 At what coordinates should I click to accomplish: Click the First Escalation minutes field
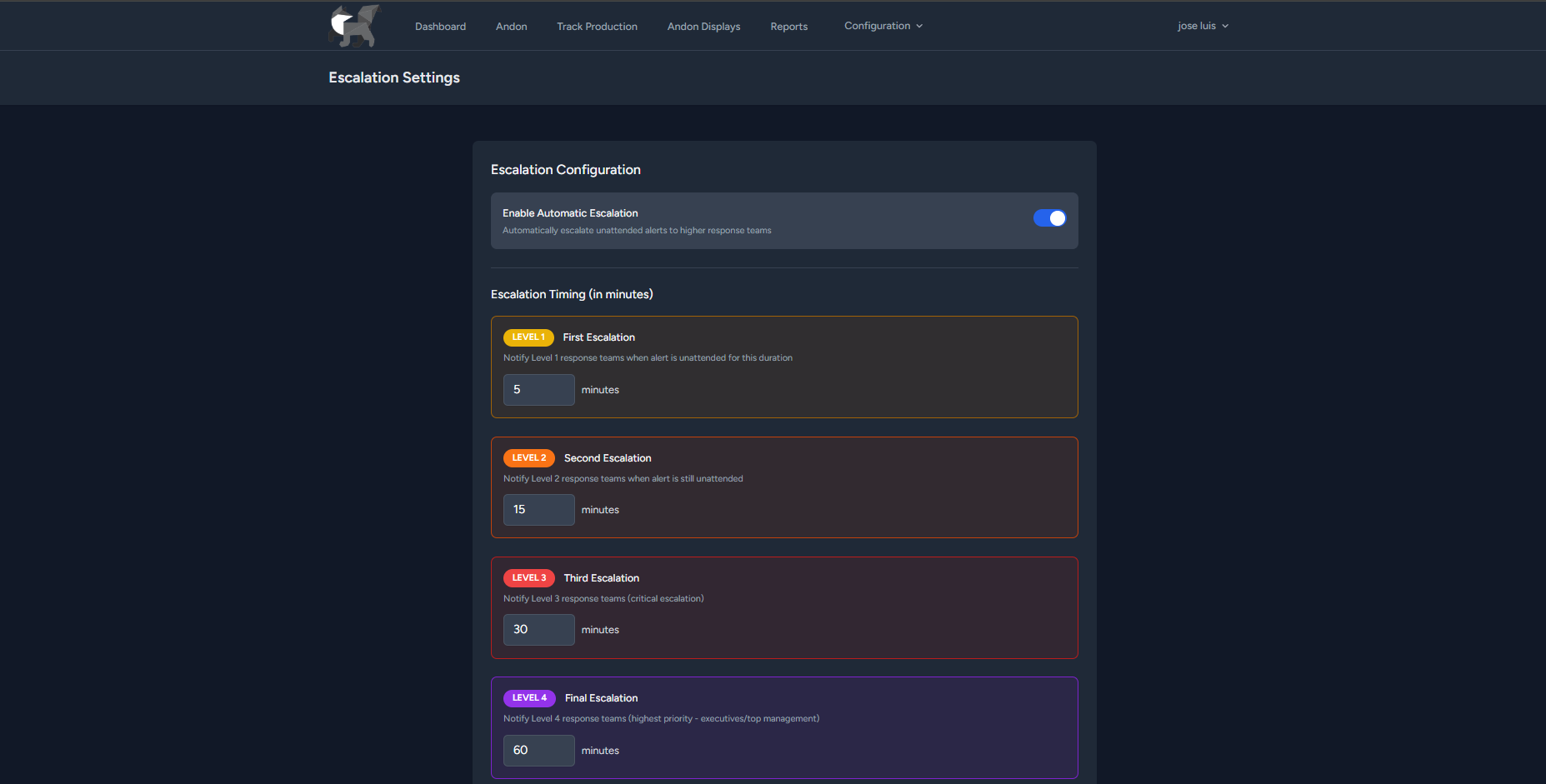click(538, 390)
